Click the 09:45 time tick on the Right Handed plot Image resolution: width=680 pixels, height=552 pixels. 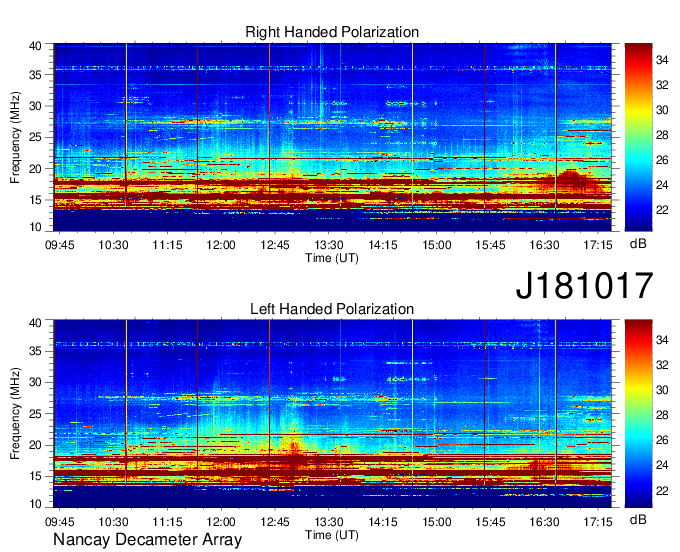point(60,245)
